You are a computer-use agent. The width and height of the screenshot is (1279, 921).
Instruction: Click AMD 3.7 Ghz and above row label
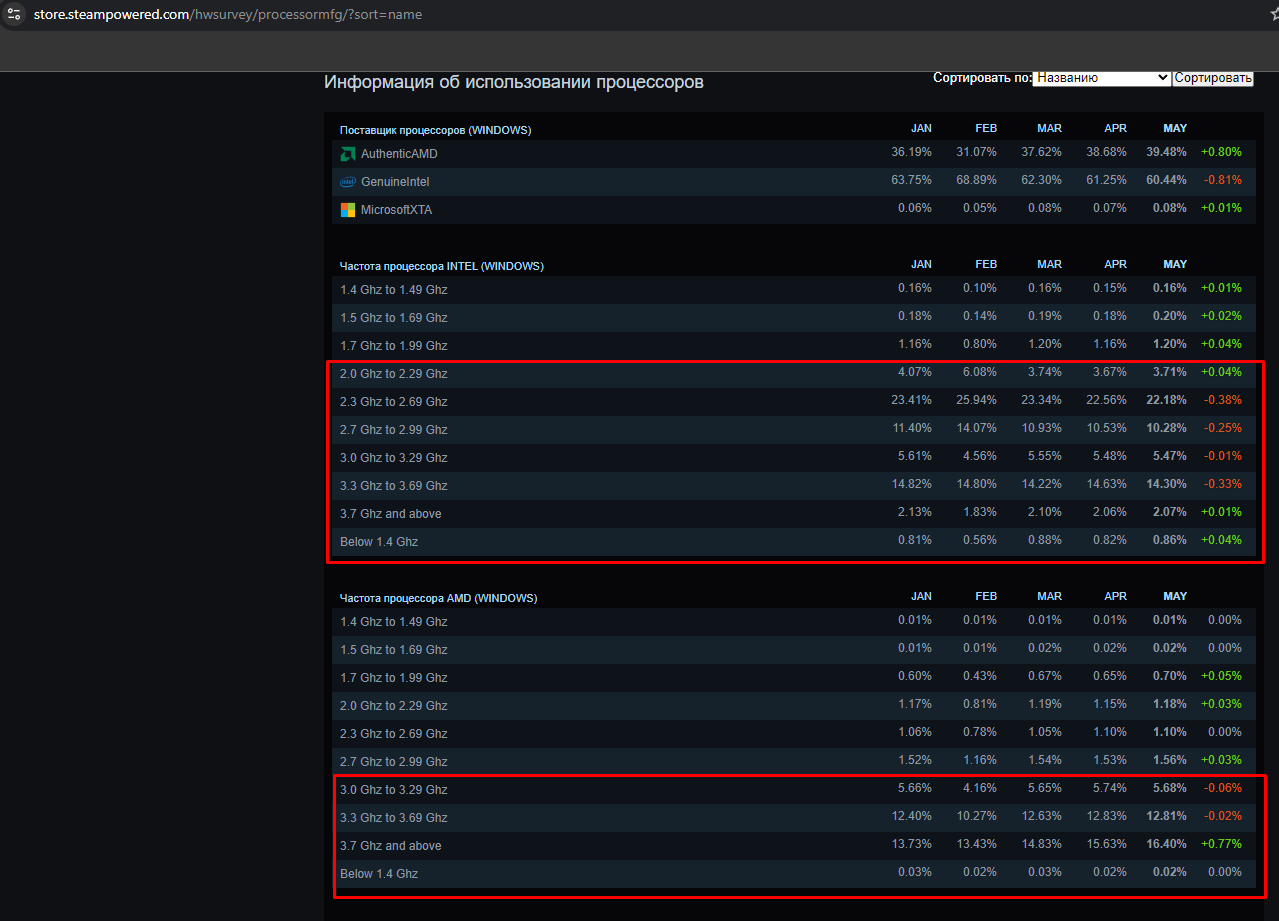(x=391, y=846)
